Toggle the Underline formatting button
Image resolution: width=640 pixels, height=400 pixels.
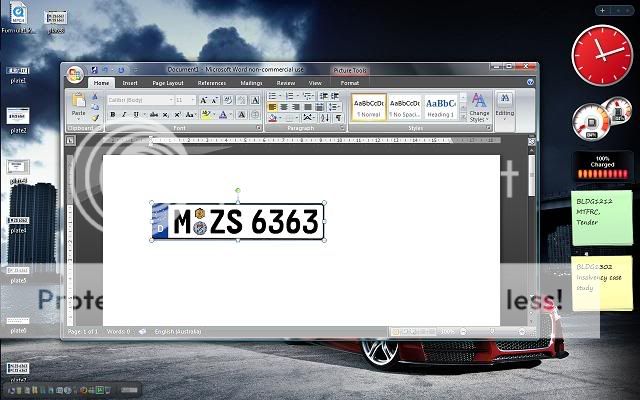point(134,115)
